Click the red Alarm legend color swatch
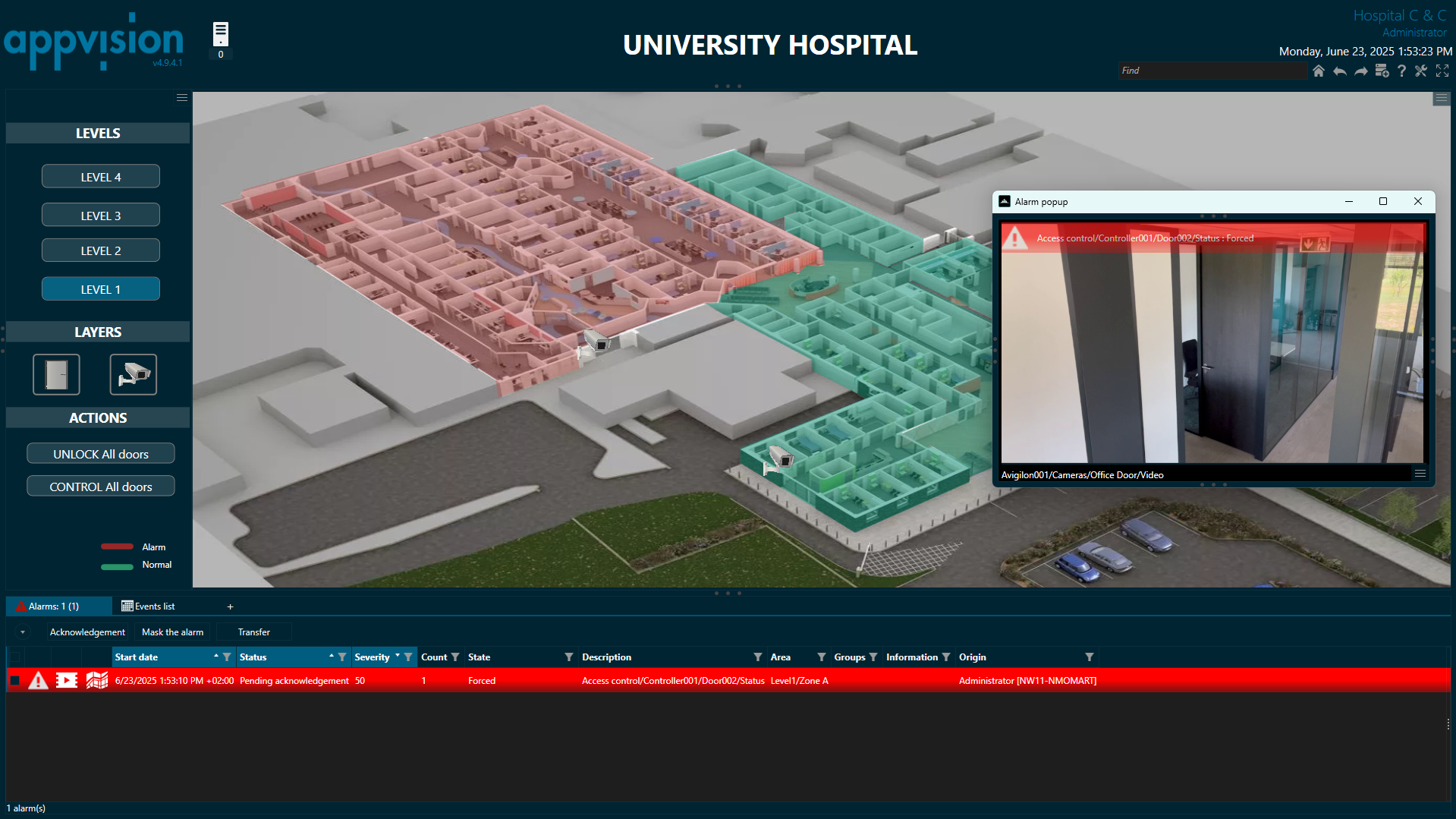The image size is (1456, 819). 117,547
